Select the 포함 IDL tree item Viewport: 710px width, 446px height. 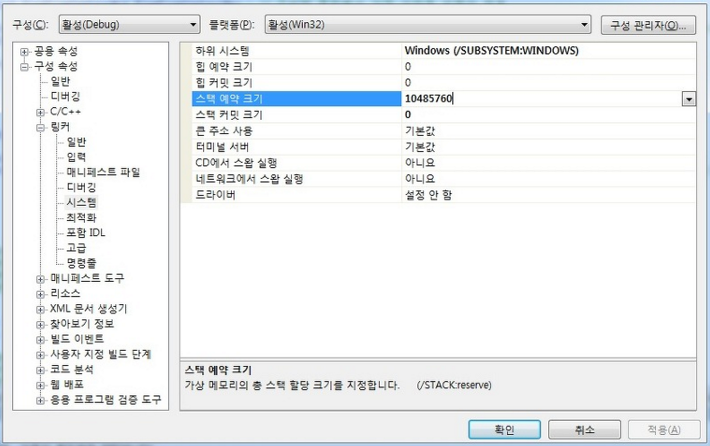click(86, 233)
